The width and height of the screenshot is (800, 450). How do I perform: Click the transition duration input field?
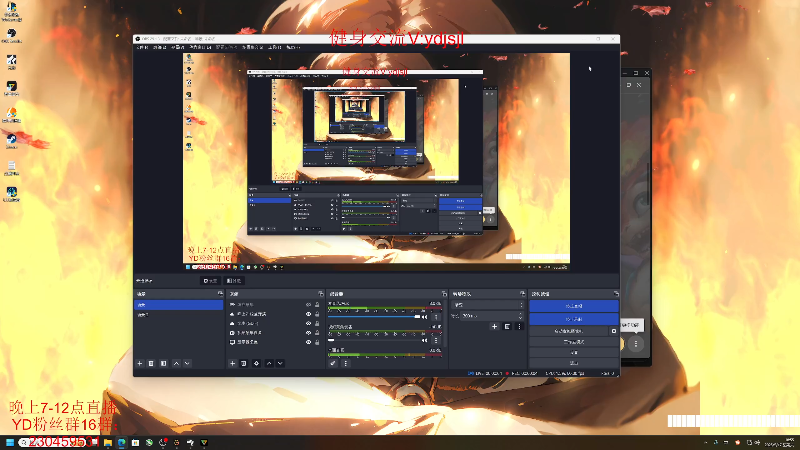[x=489, y=316]
